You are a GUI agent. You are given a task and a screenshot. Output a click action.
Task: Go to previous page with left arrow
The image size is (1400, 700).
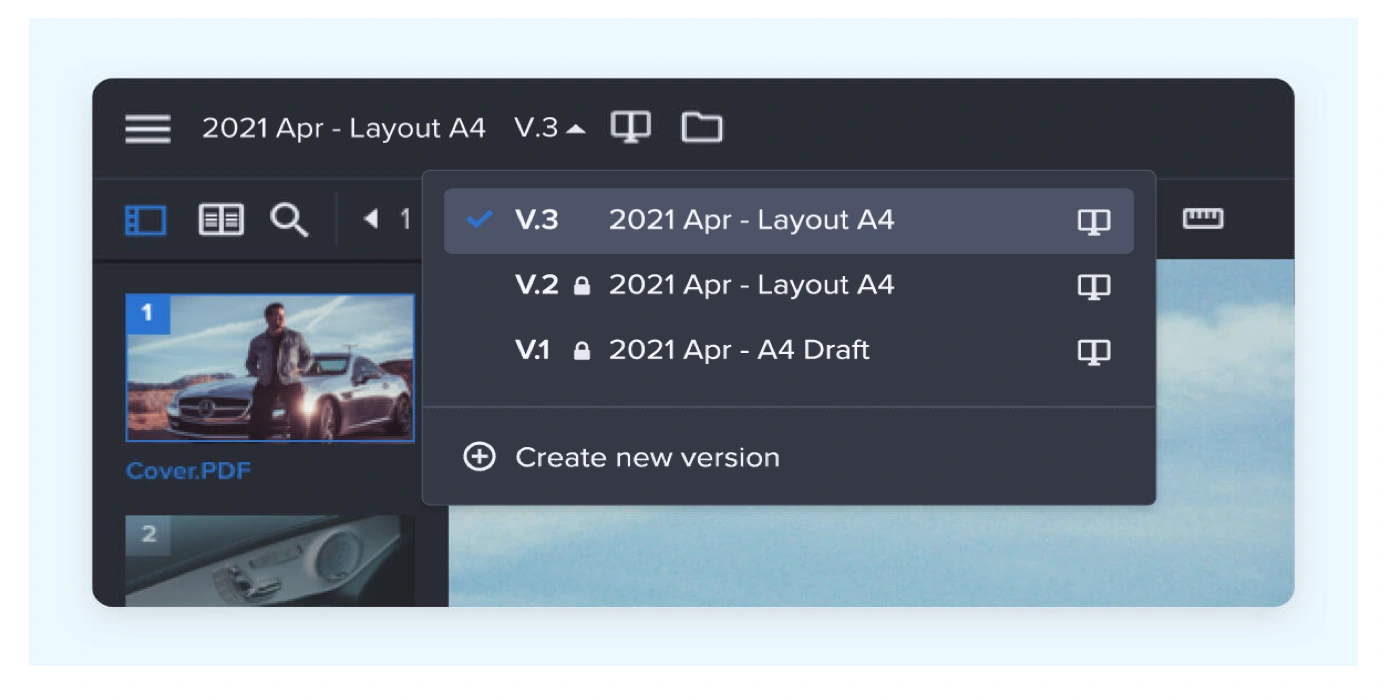(371, 219)
